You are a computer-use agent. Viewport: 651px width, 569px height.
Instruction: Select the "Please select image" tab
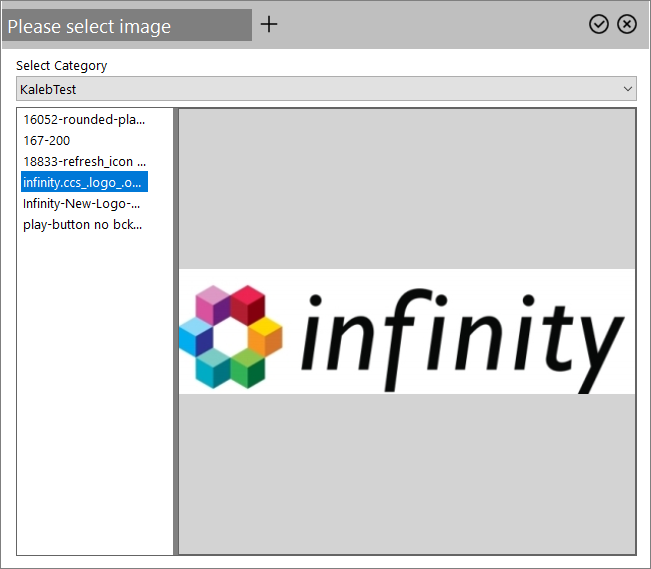pos(127,25)
